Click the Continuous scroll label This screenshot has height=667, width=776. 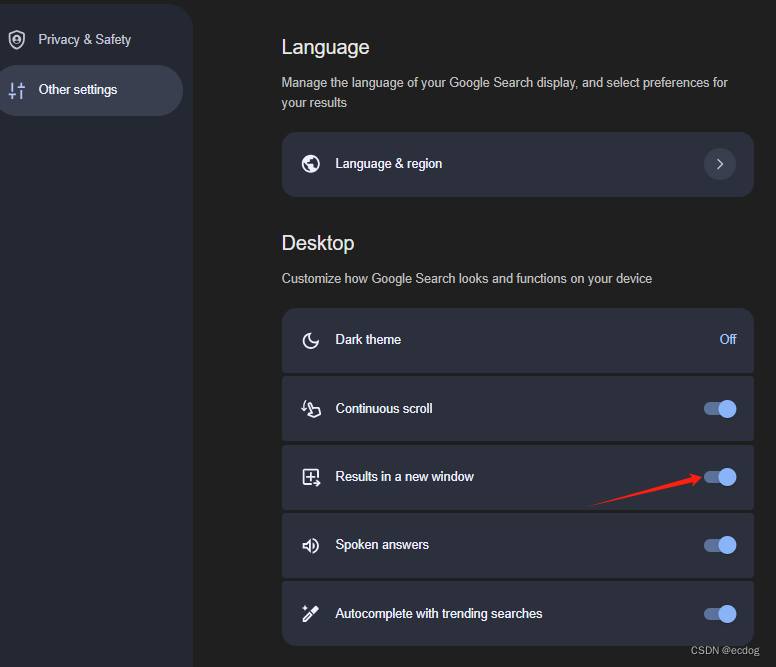[x=384, y=409]
